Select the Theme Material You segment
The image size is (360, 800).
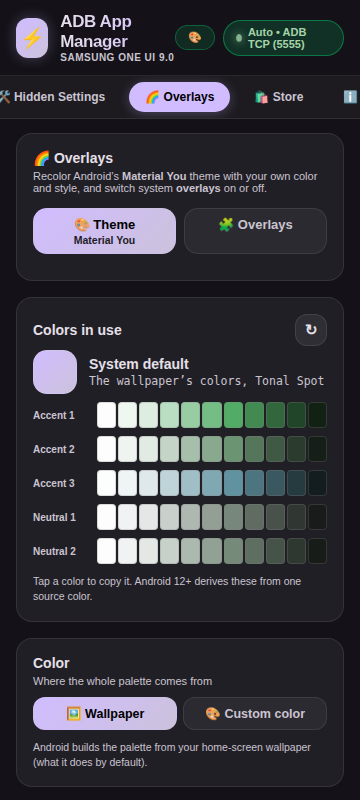point(105,231)
